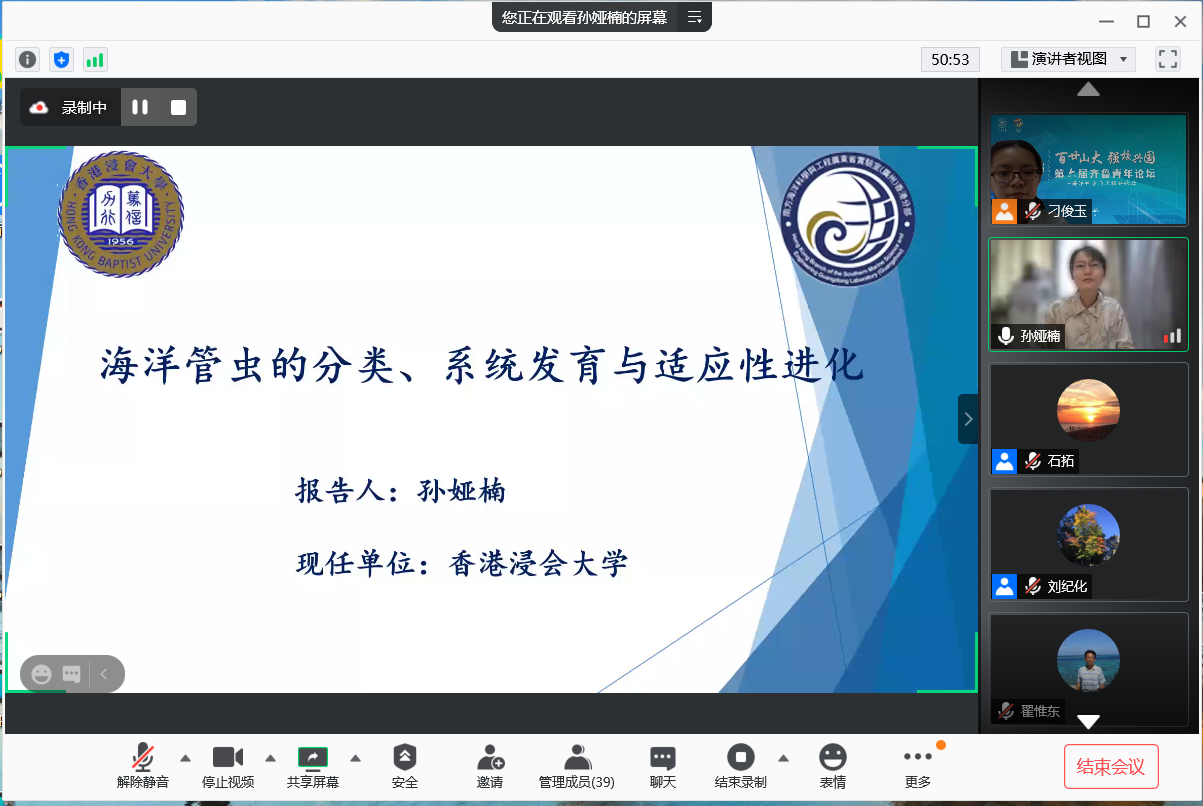Viewport: 1203px width, 806px height.
Task: Select 石拓's participant video tile
Action: 1088,418
